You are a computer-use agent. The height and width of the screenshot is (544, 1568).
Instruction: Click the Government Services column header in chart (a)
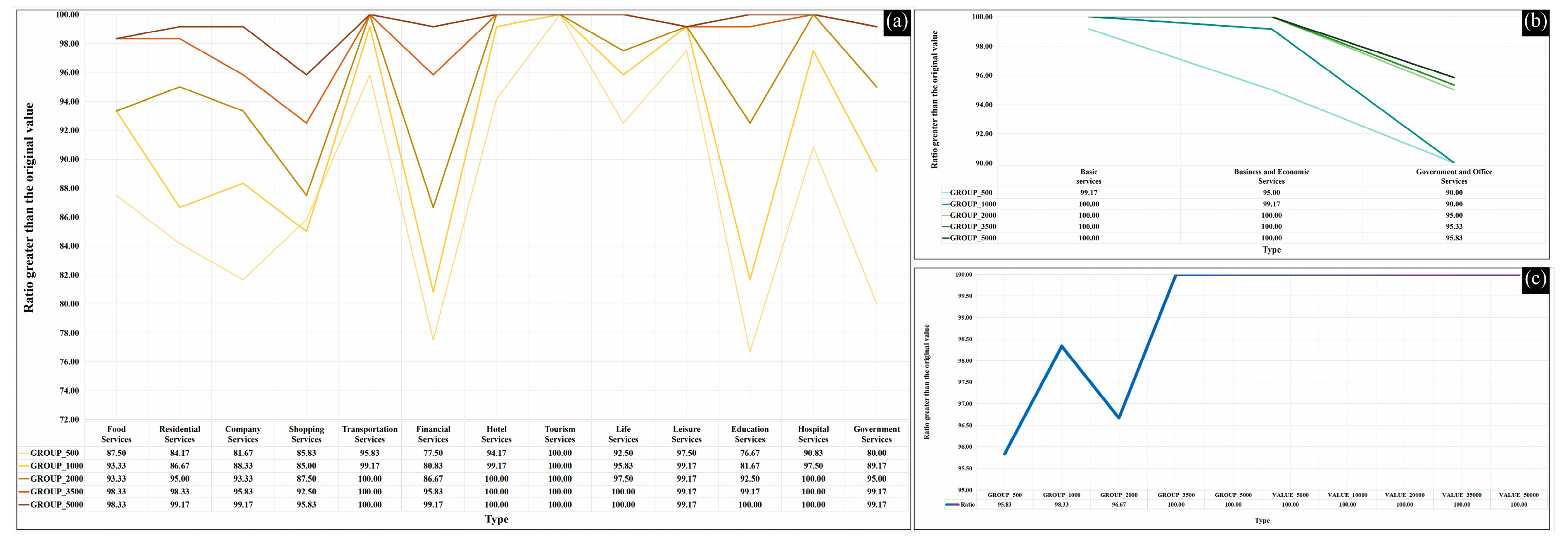pyautogui.click(x=877, y=434)
